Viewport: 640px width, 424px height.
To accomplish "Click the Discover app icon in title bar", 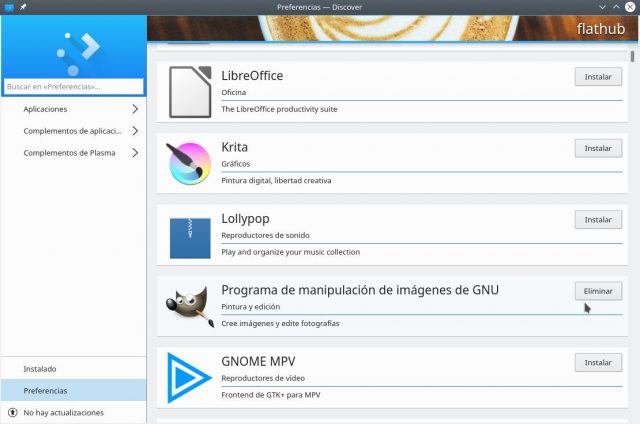I will click(9, 7).
